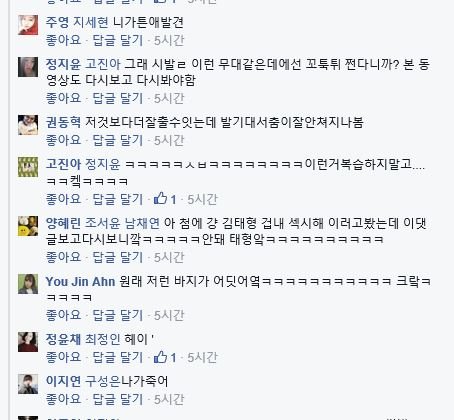Image resolution: width=454 pixels, height=420 pixels.
Task: Open tagged user 지세현's profile
Action: tap(91, 22)
